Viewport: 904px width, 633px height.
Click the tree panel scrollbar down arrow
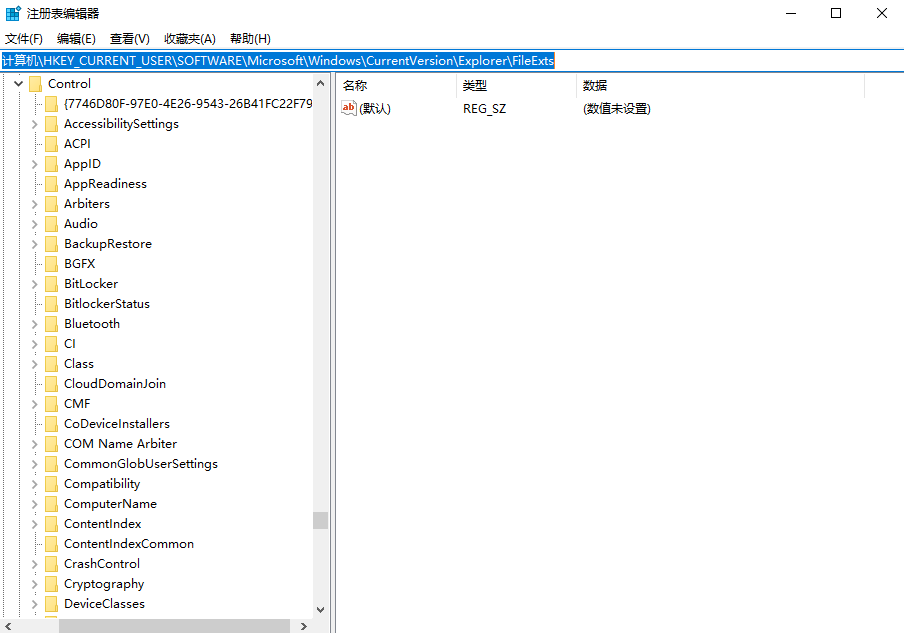click(x=321, y=609)
